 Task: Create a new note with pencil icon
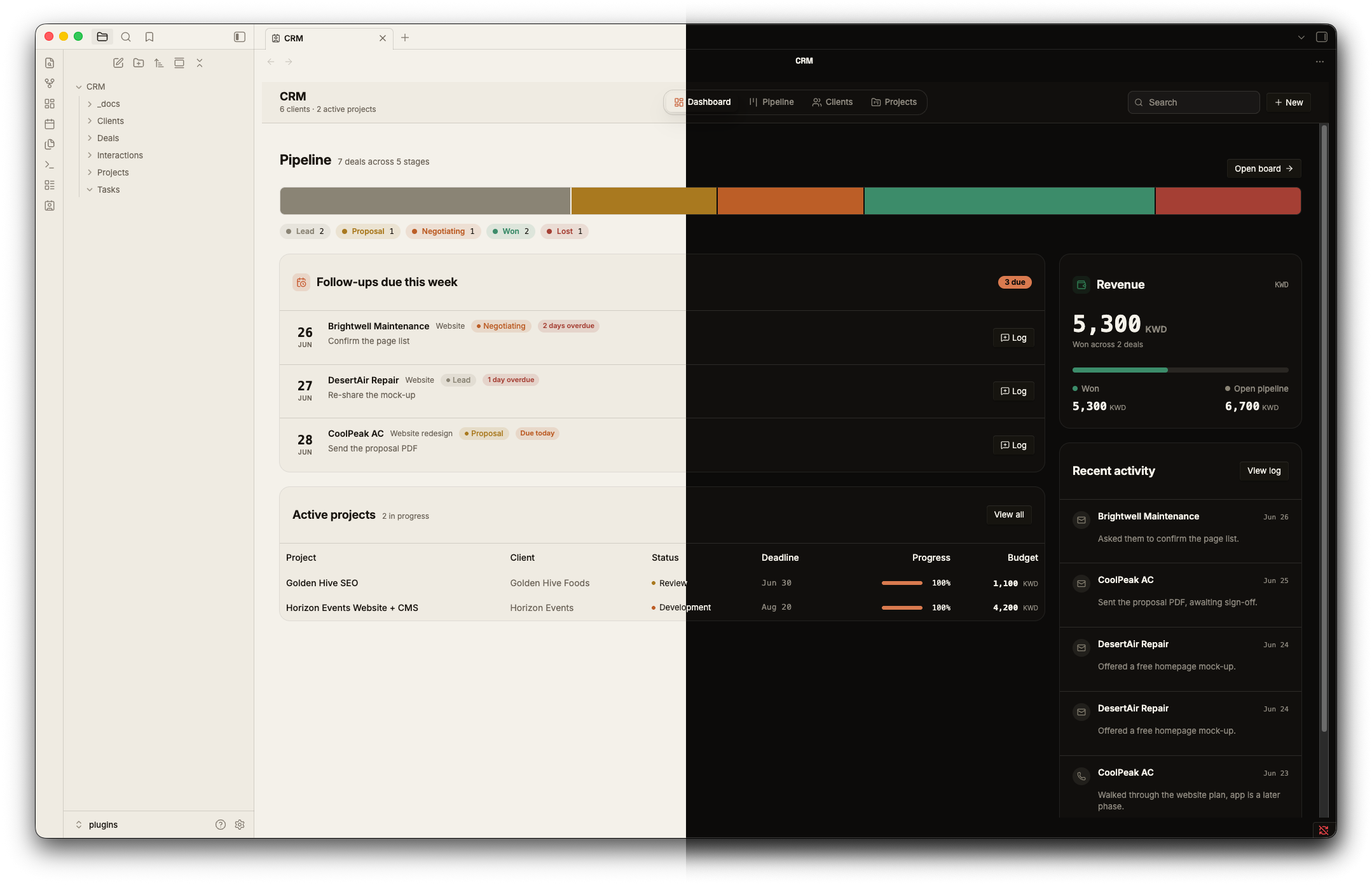pos(118,63)
